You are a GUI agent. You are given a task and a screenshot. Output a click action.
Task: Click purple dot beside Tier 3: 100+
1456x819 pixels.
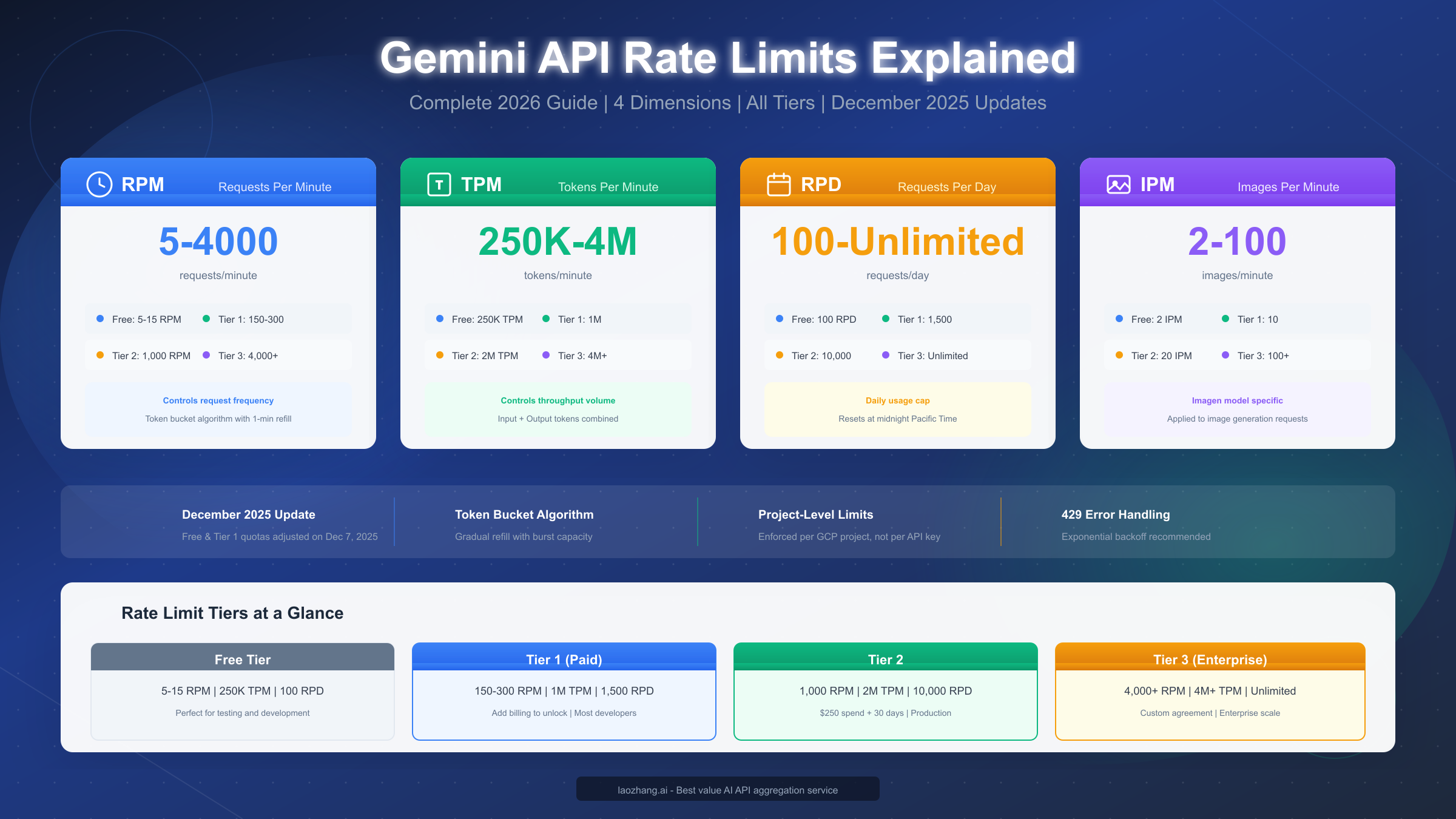[1225, 356]
